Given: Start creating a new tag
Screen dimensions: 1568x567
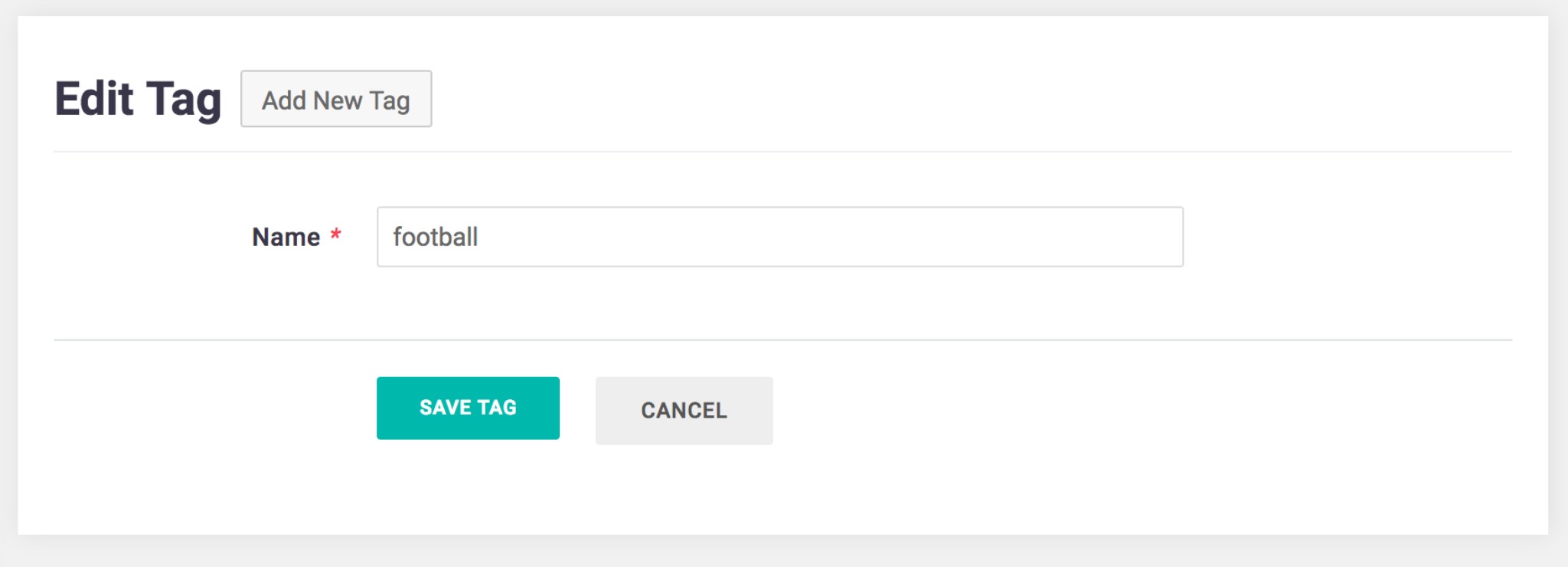Looking at the screenshot, I should click(336, 100).
